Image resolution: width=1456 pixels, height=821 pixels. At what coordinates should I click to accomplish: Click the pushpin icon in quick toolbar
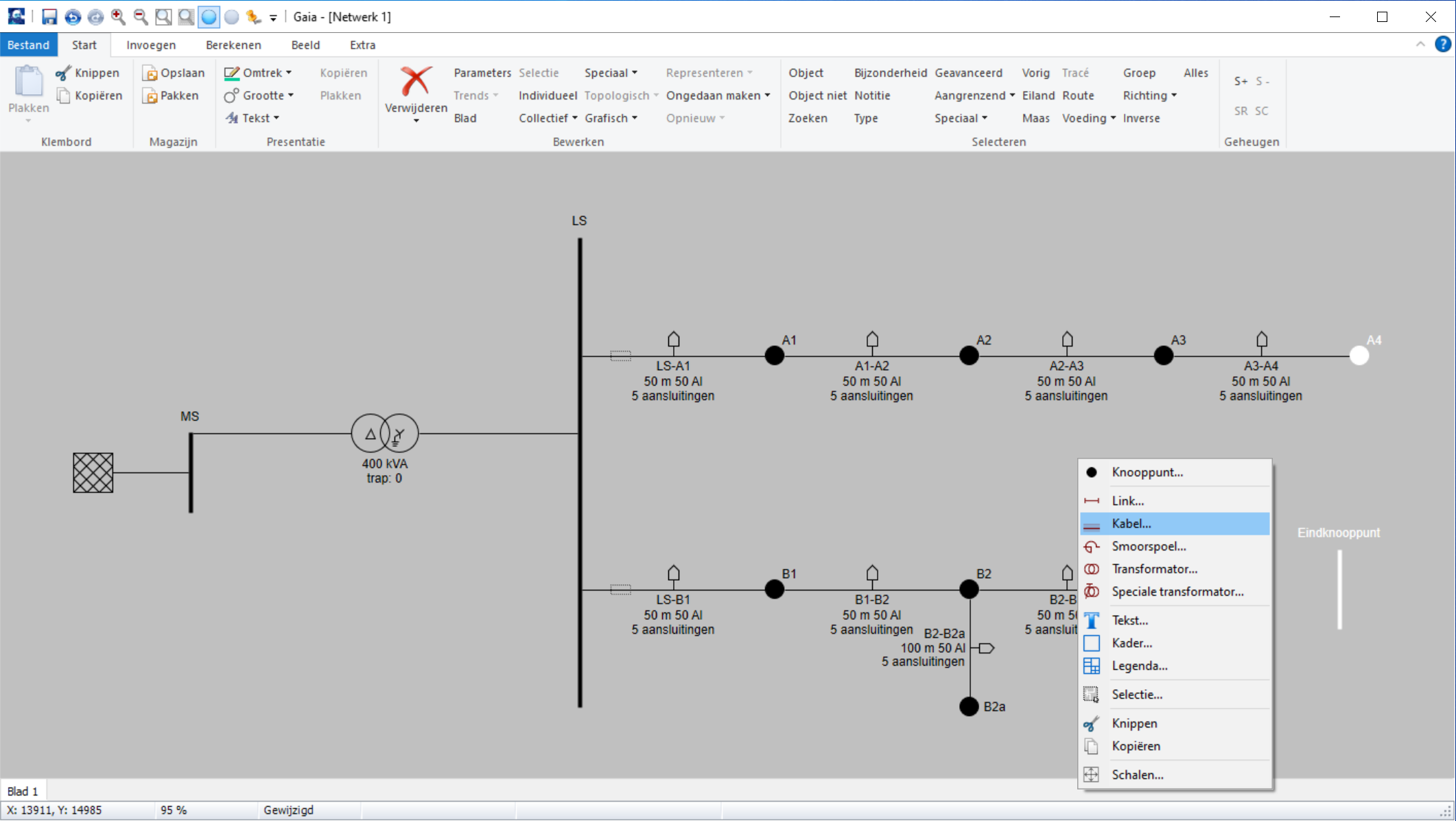click(x=254, y=16)
